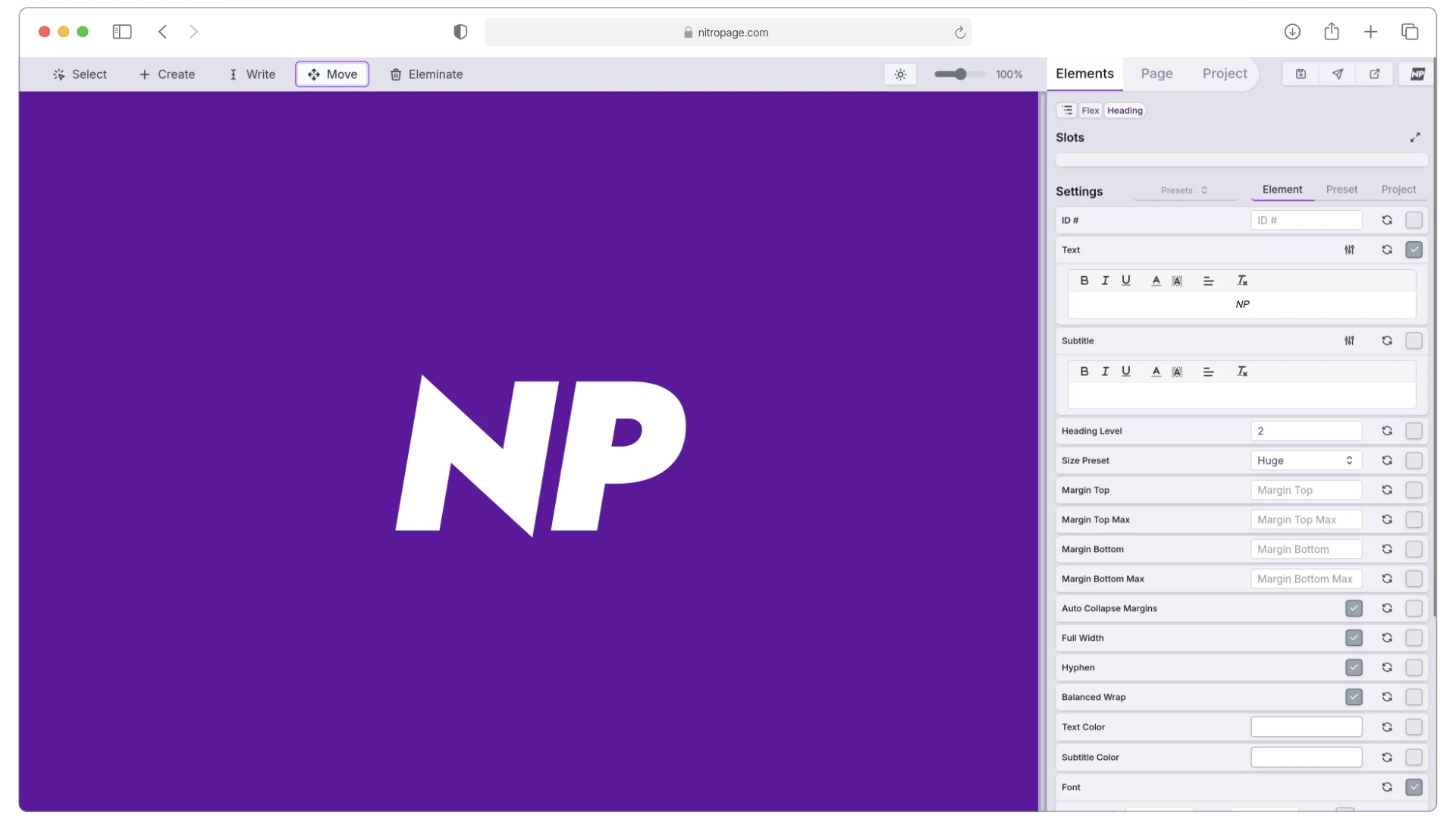Click the reset icon next to Heading Level
This screenshot has width=1456, height=819.
click(x=1387, y=430)
